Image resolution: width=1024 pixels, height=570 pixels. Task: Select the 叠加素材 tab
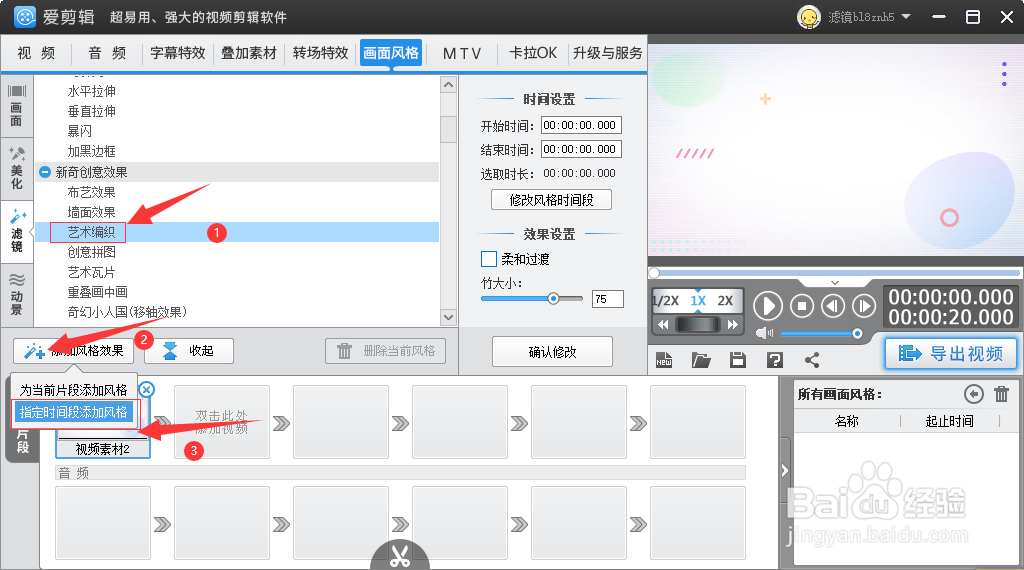coord(249,53)
